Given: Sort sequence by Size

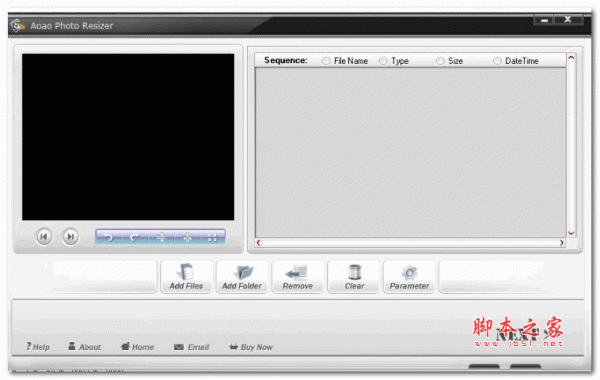Looking at the screenshot, I should [440, 61].
